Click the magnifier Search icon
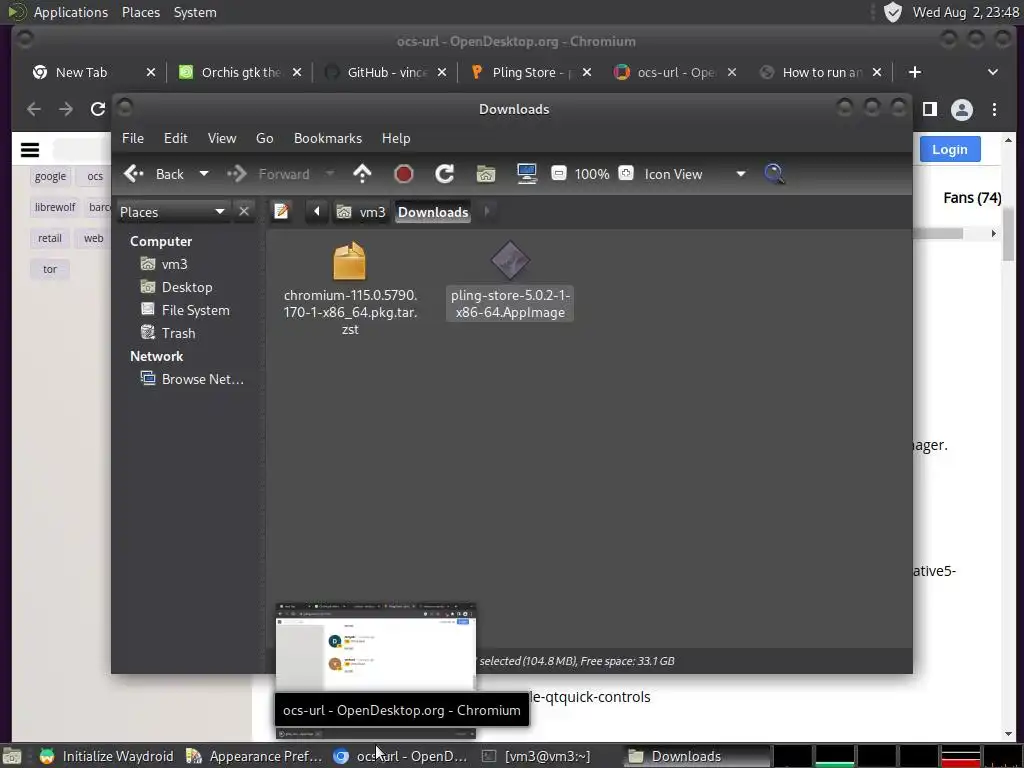Image resolution: width=1024 pixels, height=768 pixels. pyautogui.click(x=775, y=174)
